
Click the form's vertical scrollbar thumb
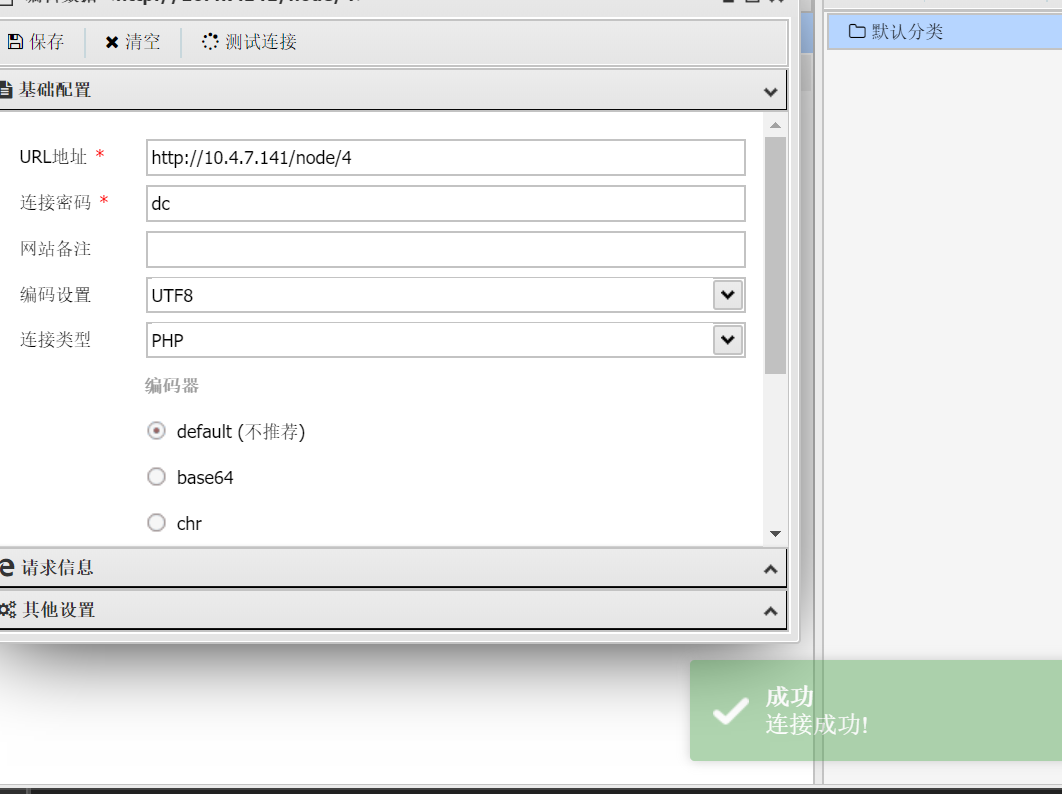point(776,255)
